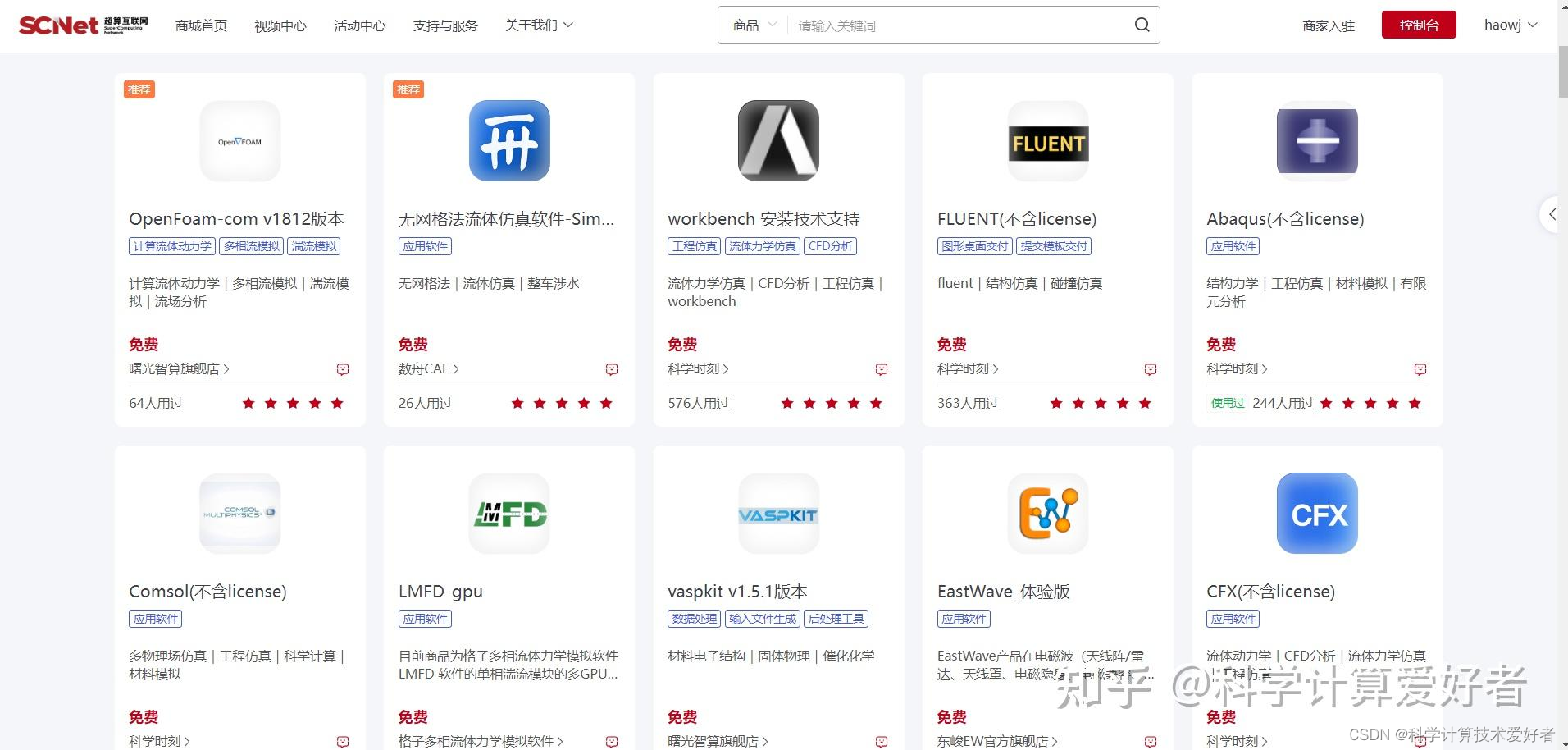Open the haowj user account dropdown
Image resolution: width=1568 pixels, height=750 pixels.
click(x=1511, y=25)
